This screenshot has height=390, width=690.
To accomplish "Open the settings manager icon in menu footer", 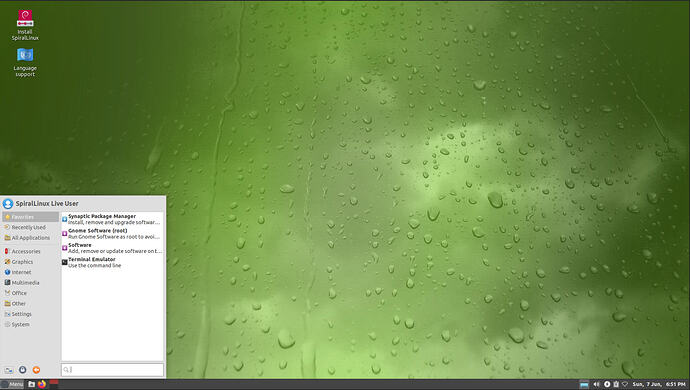I will 9,370.
